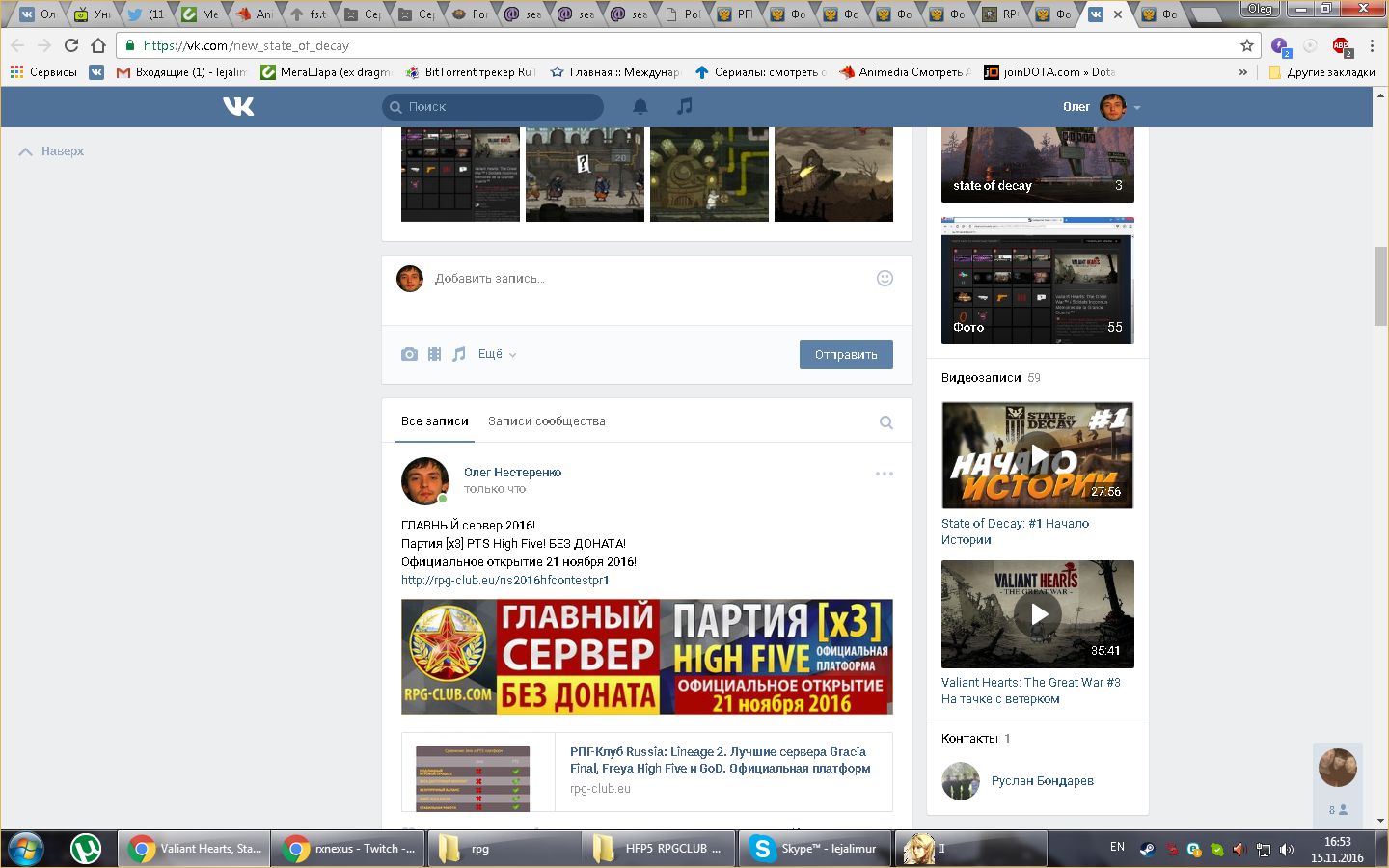Screen dimensions: 1389x868
Task: Switch to the Записи сообщества tab
Action: click(x=547, y=421)
